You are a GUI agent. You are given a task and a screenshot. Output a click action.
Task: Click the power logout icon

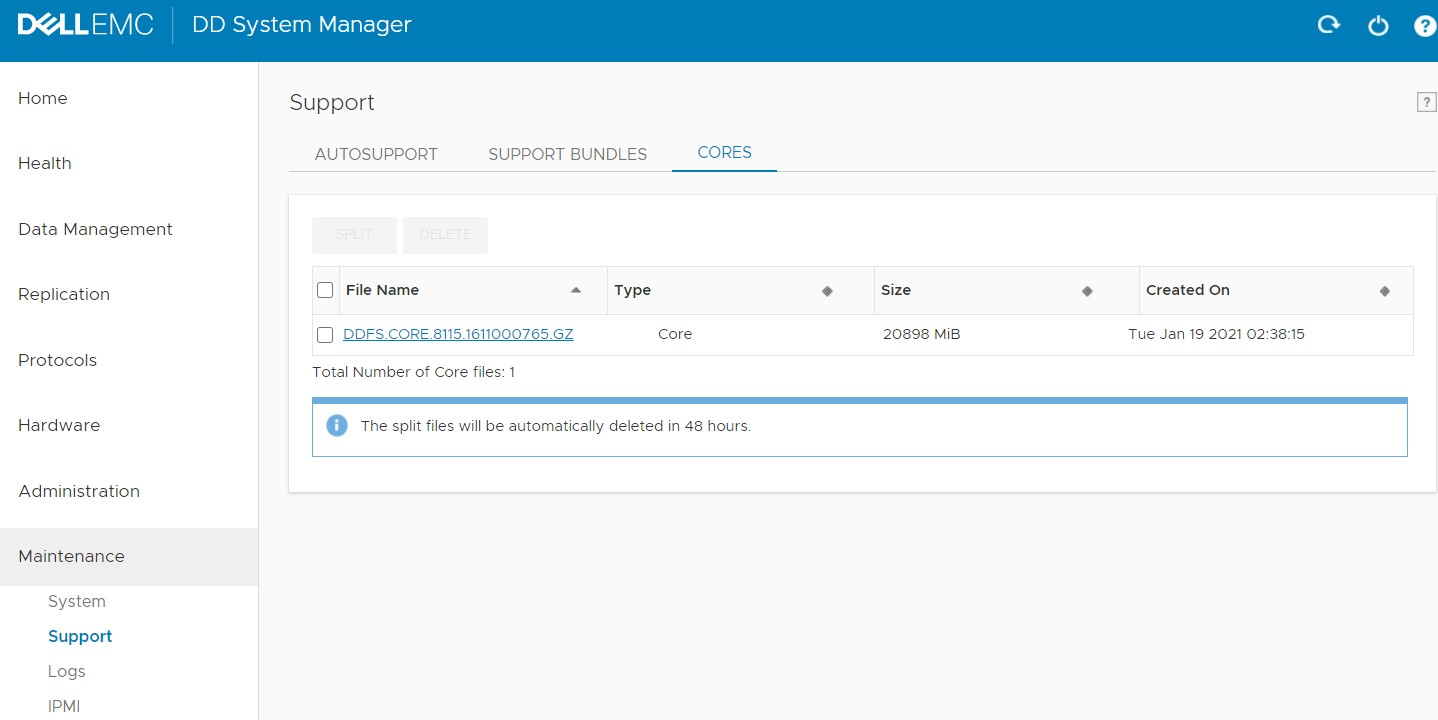[1378, 26]
